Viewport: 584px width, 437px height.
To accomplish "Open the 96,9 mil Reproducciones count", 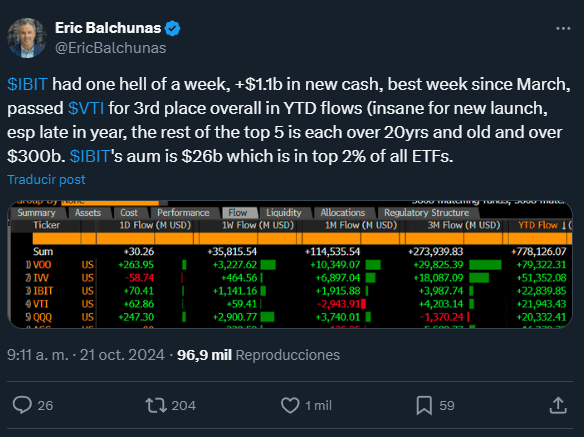I will [x=258, y=355].
